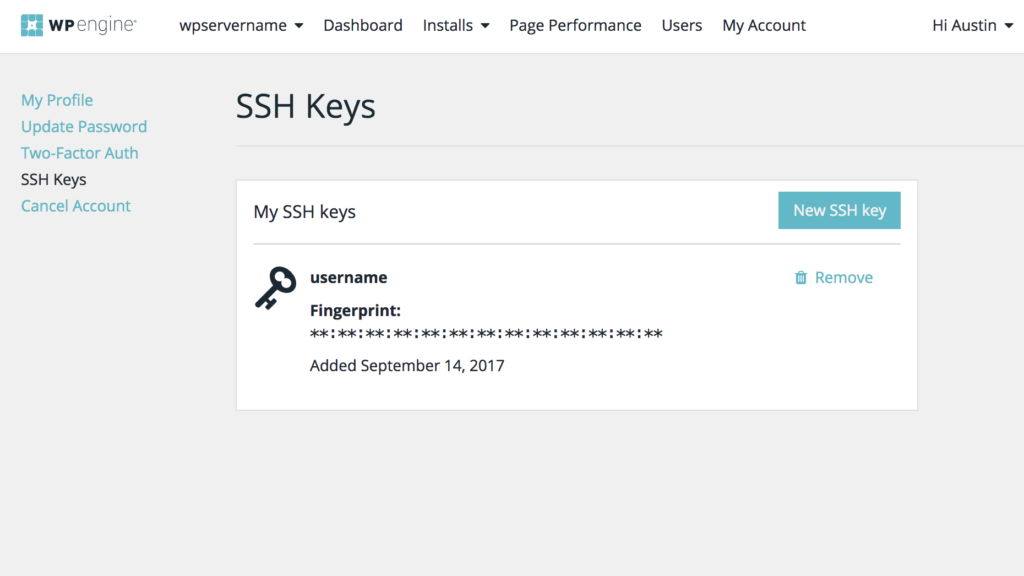Click the Cancel Account link
Screen dimensions: 1024x576
76,206
